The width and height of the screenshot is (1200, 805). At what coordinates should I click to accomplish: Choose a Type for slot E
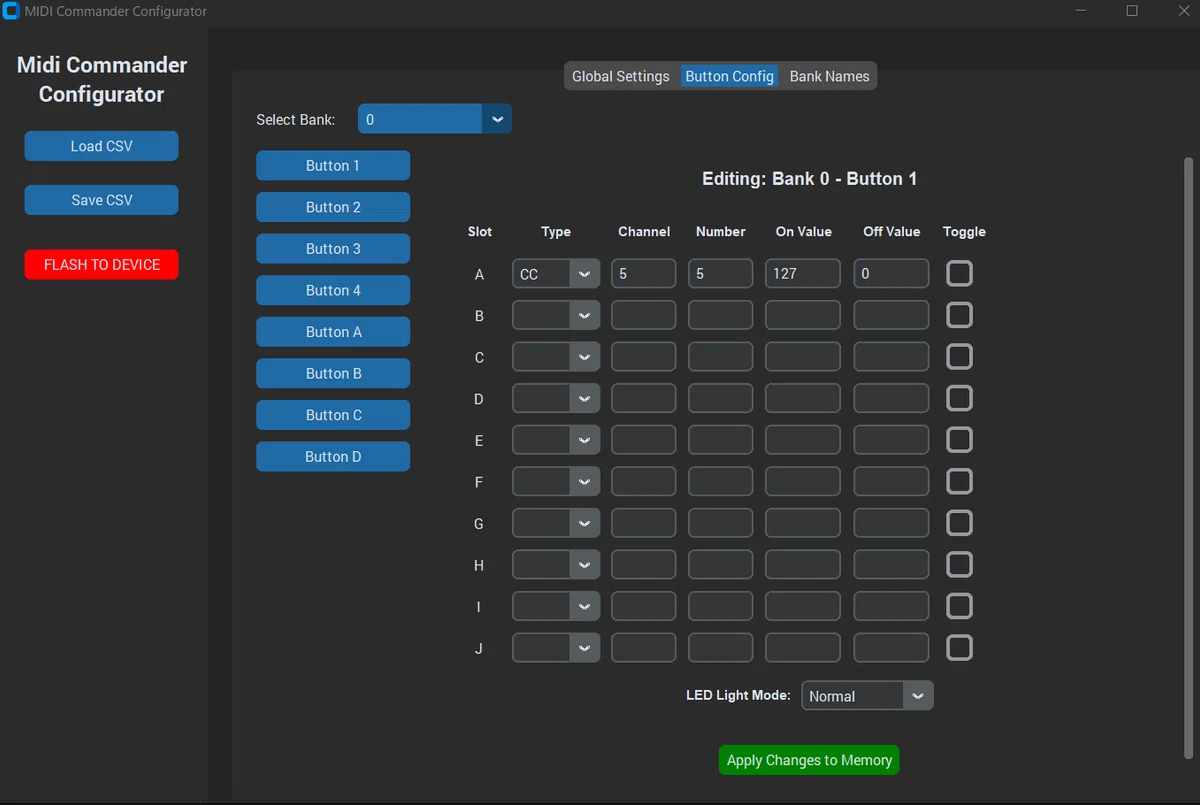click(556, 439)
